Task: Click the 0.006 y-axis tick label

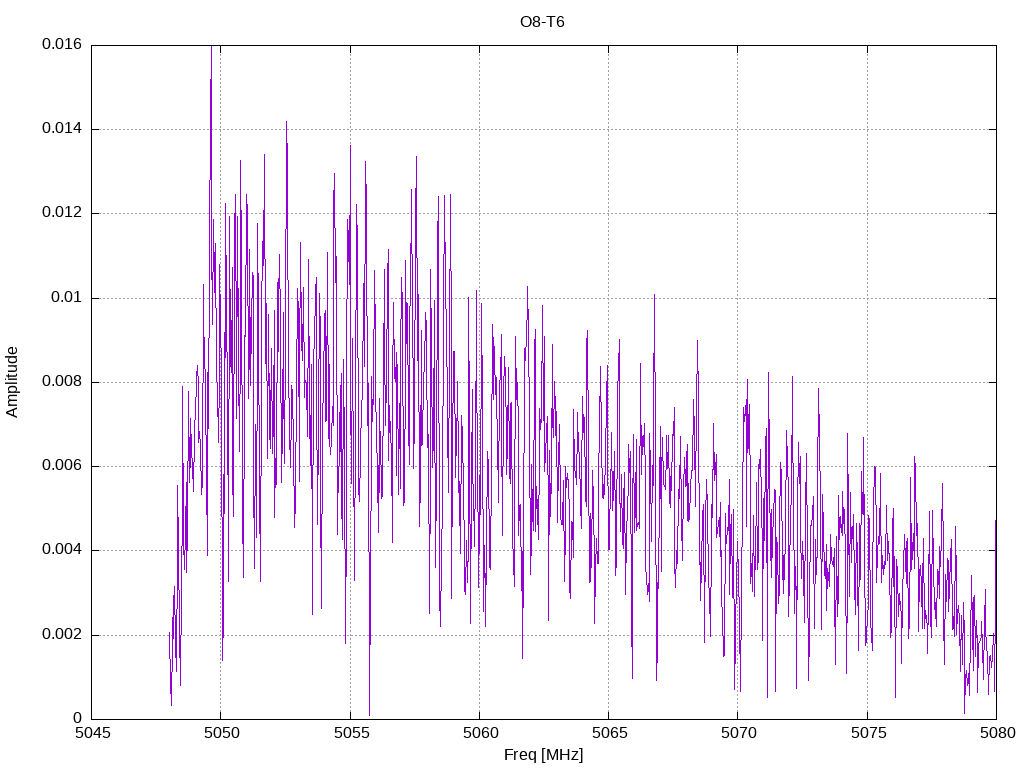Action: [x=61, y=466]
